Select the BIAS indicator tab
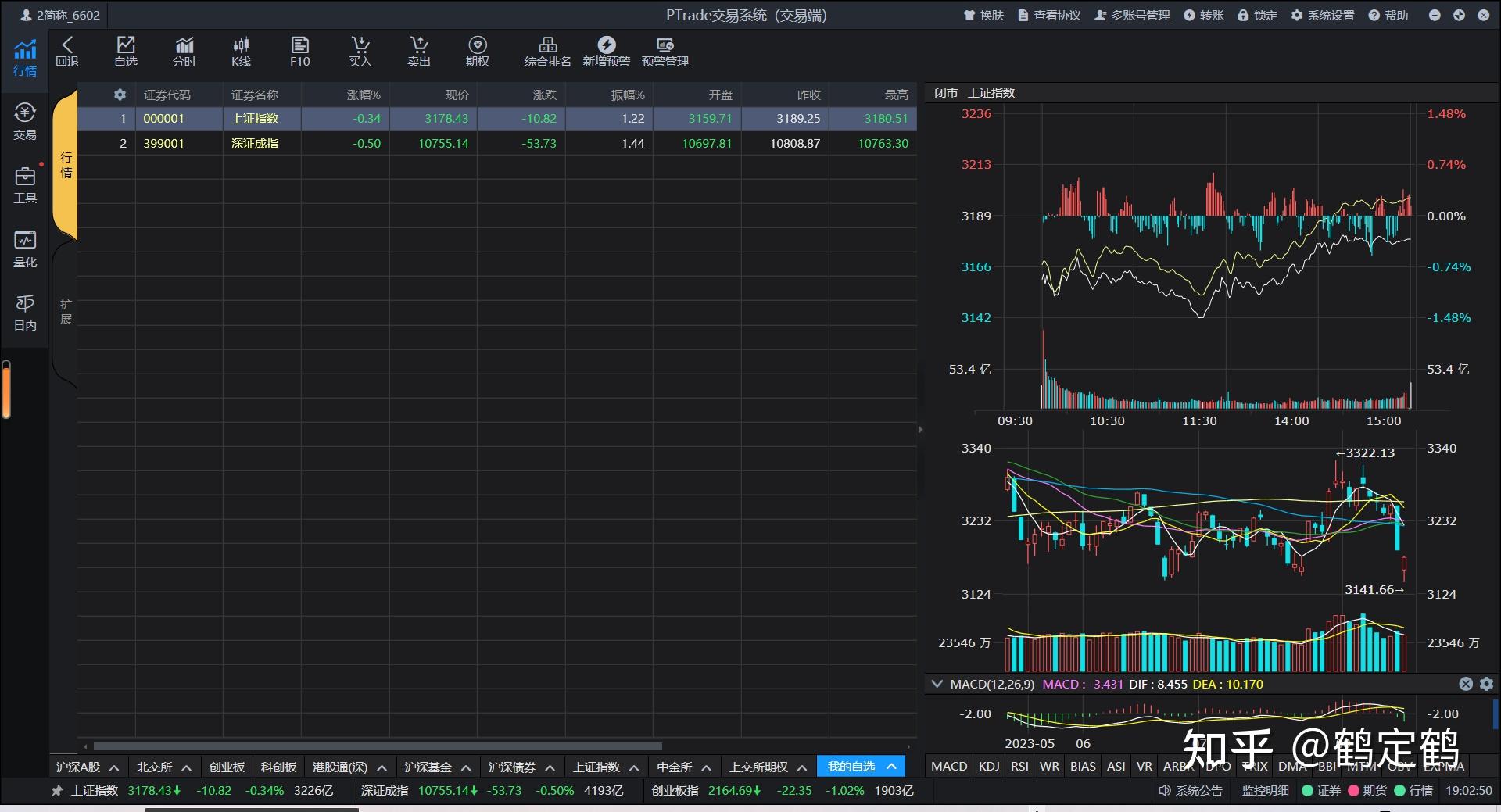Image resolution: width=1501 pixels, height=812 pixels. point(1083,767)
